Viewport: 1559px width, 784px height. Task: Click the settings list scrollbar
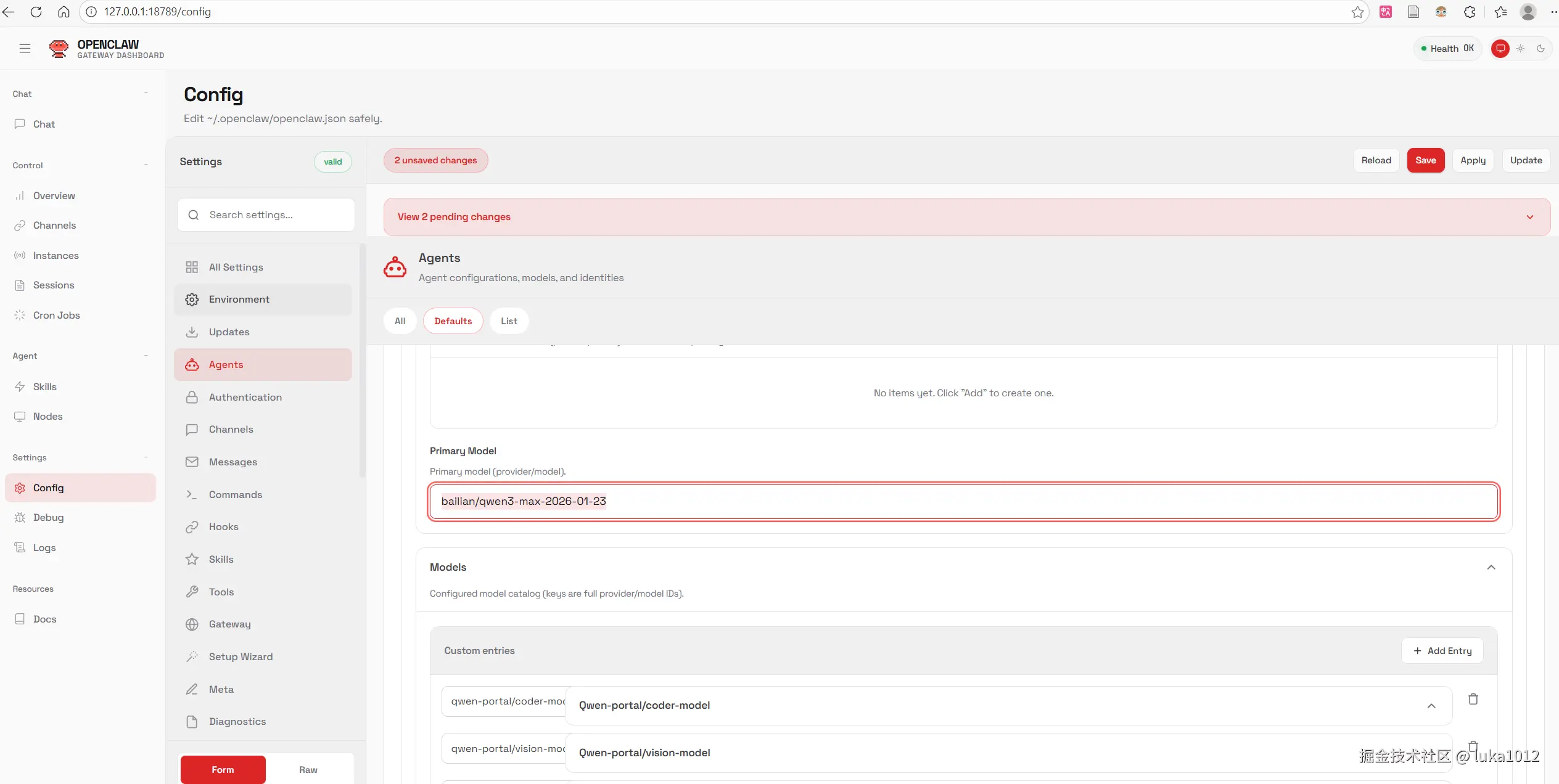pyautogui.click(x=362, y=361)
